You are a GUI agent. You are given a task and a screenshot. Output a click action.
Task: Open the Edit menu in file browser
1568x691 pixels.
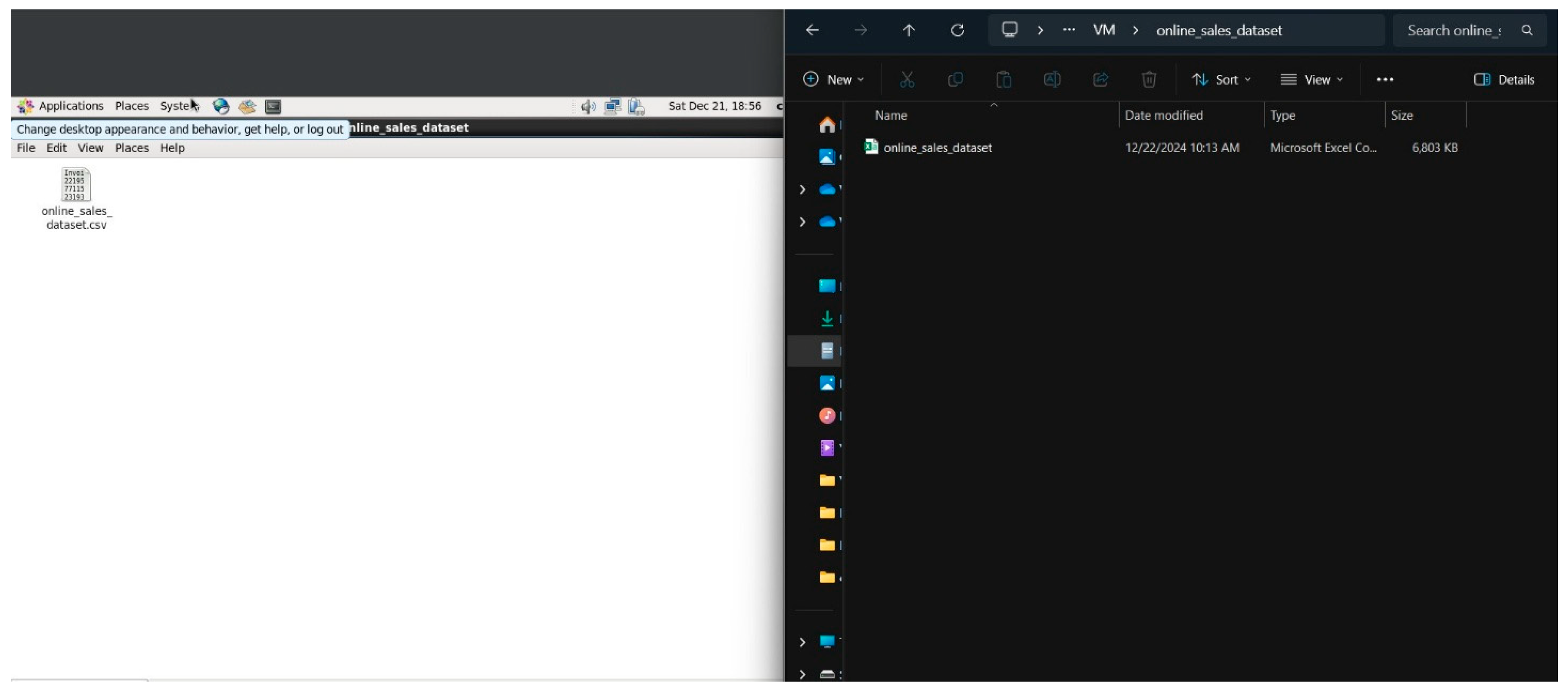pos(56,148)
